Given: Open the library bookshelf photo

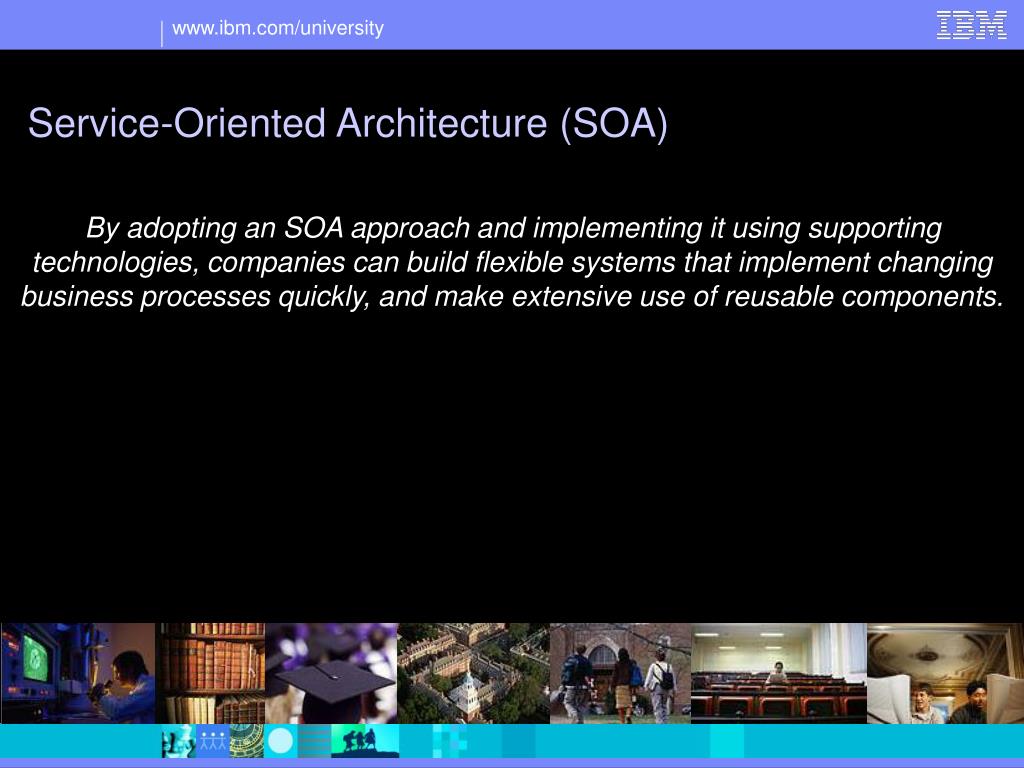Looking at the screenshot, I should click(211, 673).
